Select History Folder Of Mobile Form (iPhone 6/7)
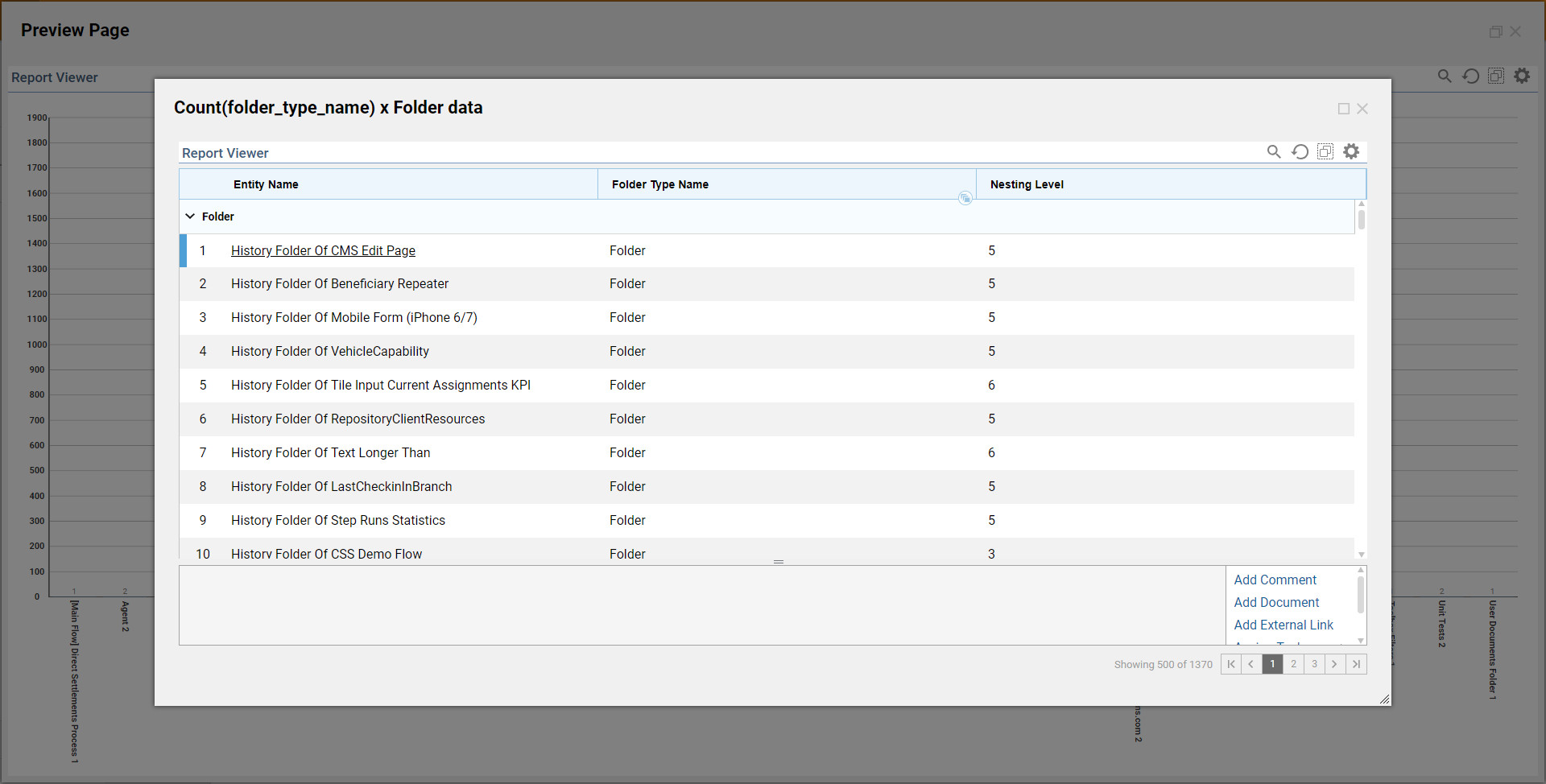This screenshot has height=784, width=1546. point(767,318)
